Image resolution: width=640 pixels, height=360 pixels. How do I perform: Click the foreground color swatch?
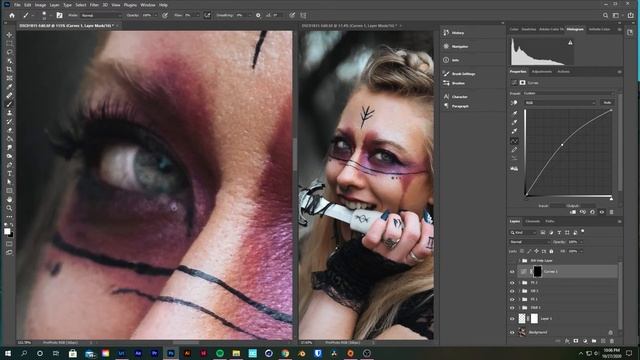[x=7, y=231]
